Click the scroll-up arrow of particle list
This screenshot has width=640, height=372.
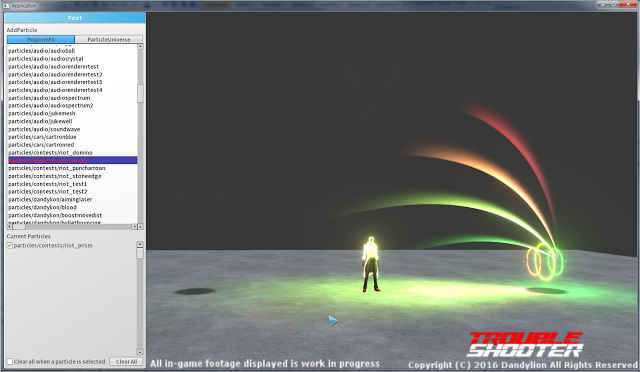[140, 47]
